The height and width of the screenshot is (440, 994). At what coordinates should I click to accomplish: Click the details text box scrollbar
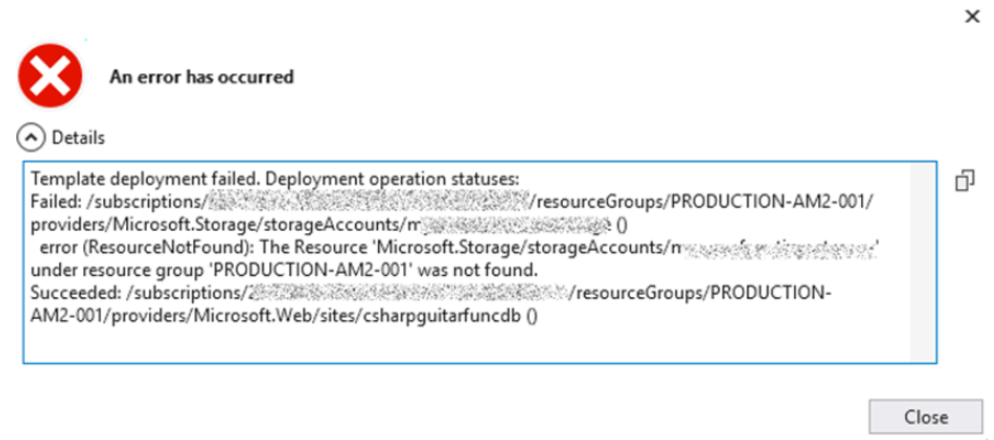click(922, 260)
